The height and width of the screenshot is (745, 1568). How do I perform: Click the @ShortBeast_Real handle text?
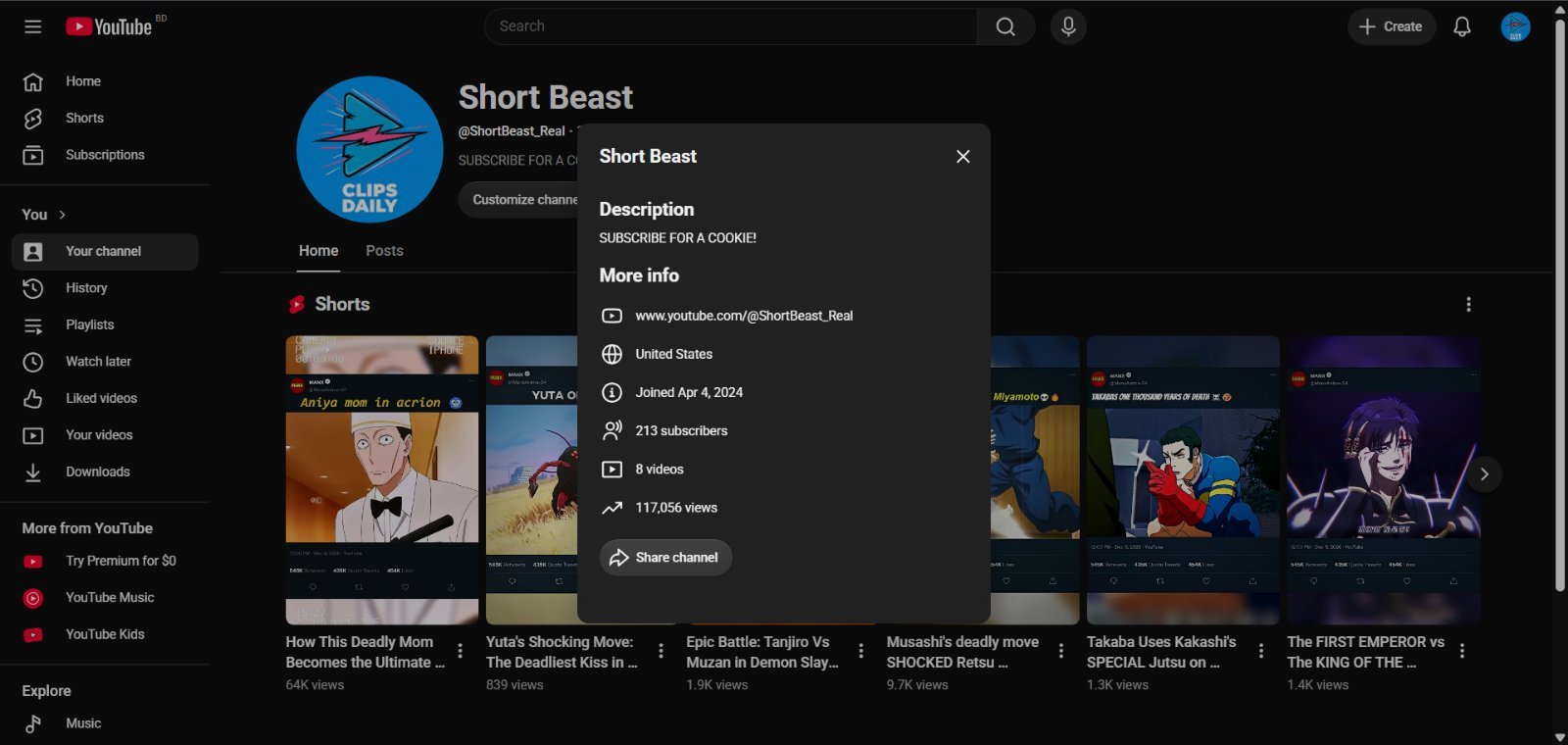click(x=512, y=131)
